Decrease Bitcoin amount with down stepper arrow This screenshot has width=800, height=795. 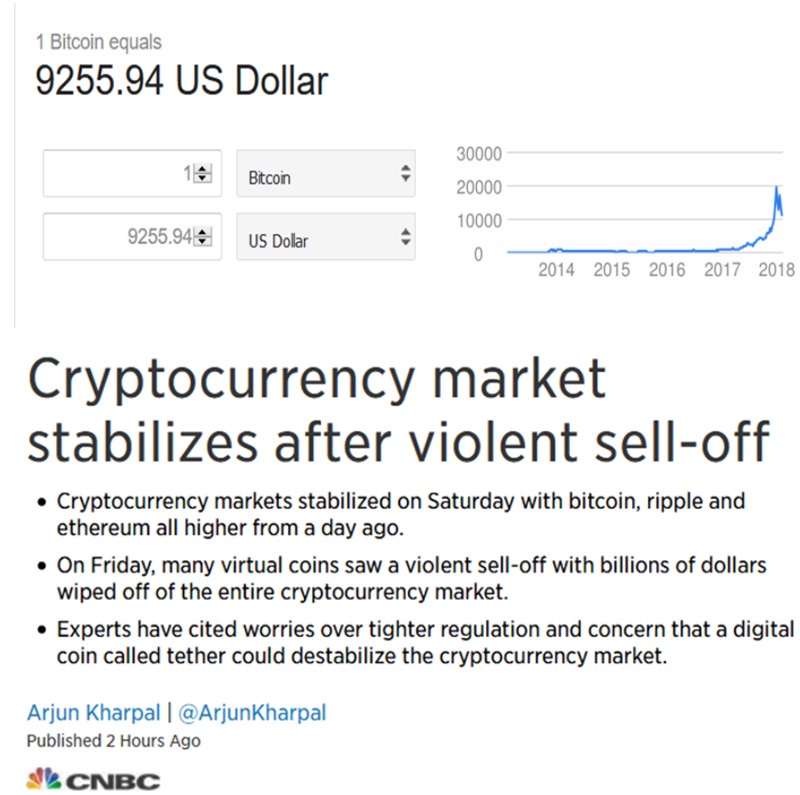pyautogui.click(x=203, y=178)
